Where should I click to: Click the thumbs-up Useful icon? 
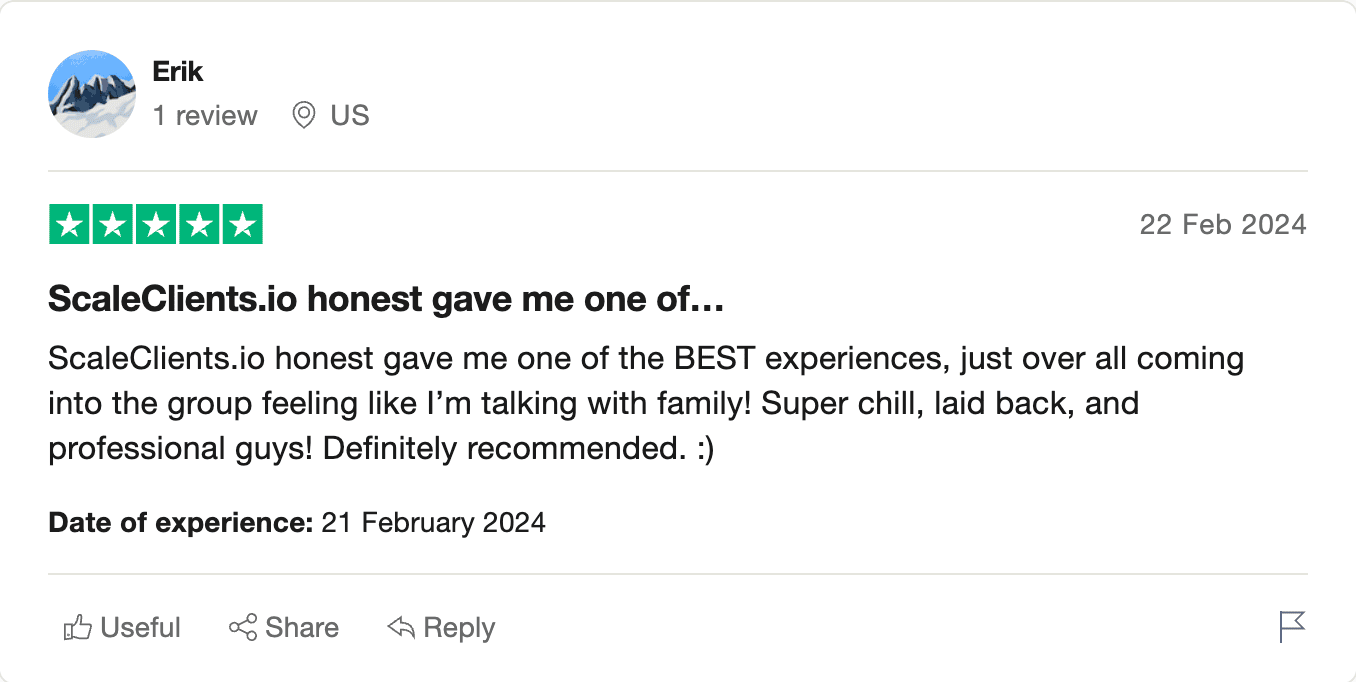[78, 628]
